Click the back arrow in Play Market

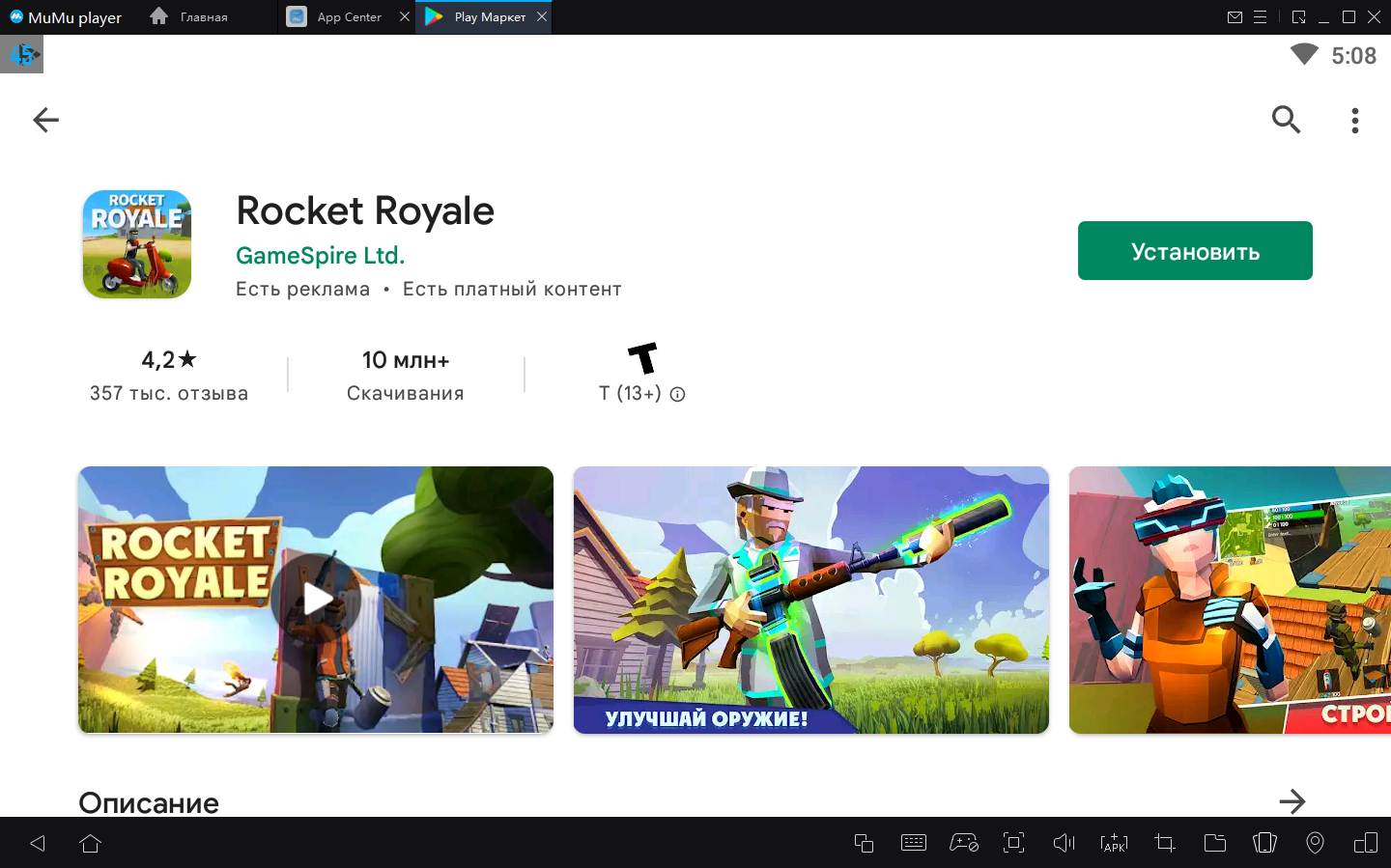coord(45,120)
